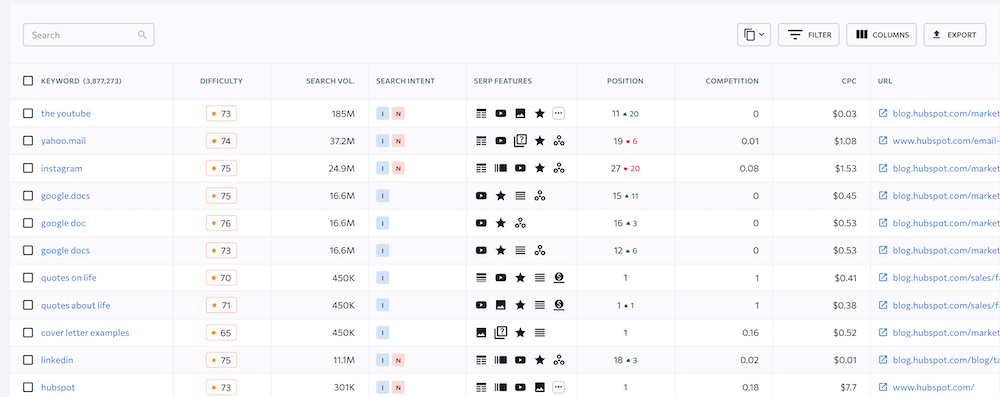The height and width of the screenshot is (397, 1000).
Task: Check the box for 'google.docs'
Action: coord(28,196)
